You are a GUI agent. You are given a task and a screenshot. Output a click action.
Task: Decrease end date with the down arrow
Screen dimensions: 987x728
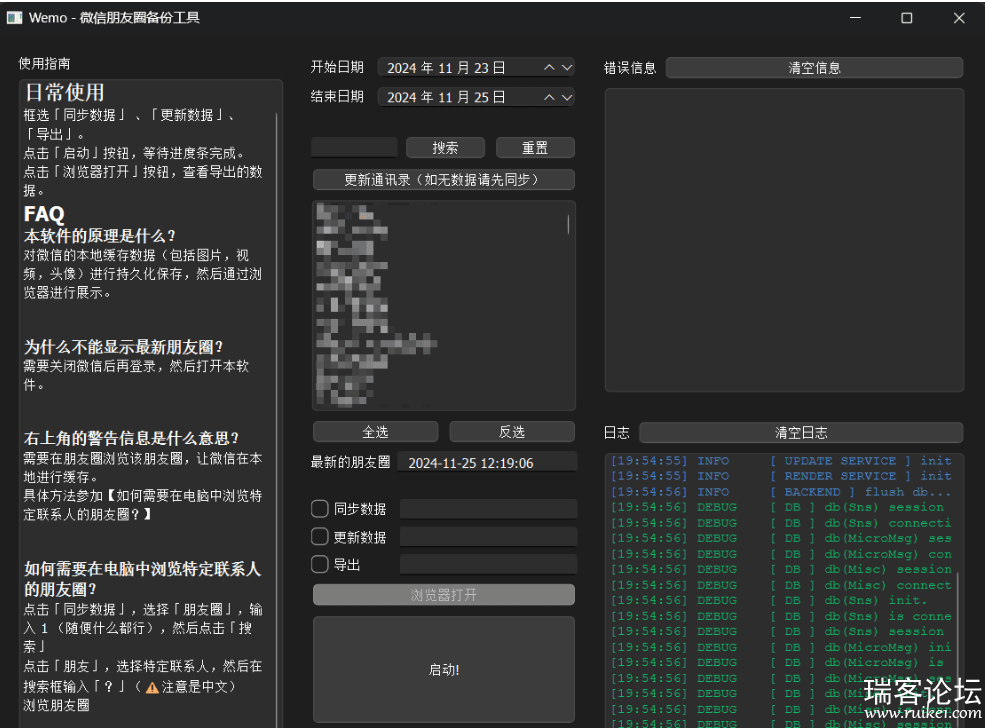coord(567,97)
